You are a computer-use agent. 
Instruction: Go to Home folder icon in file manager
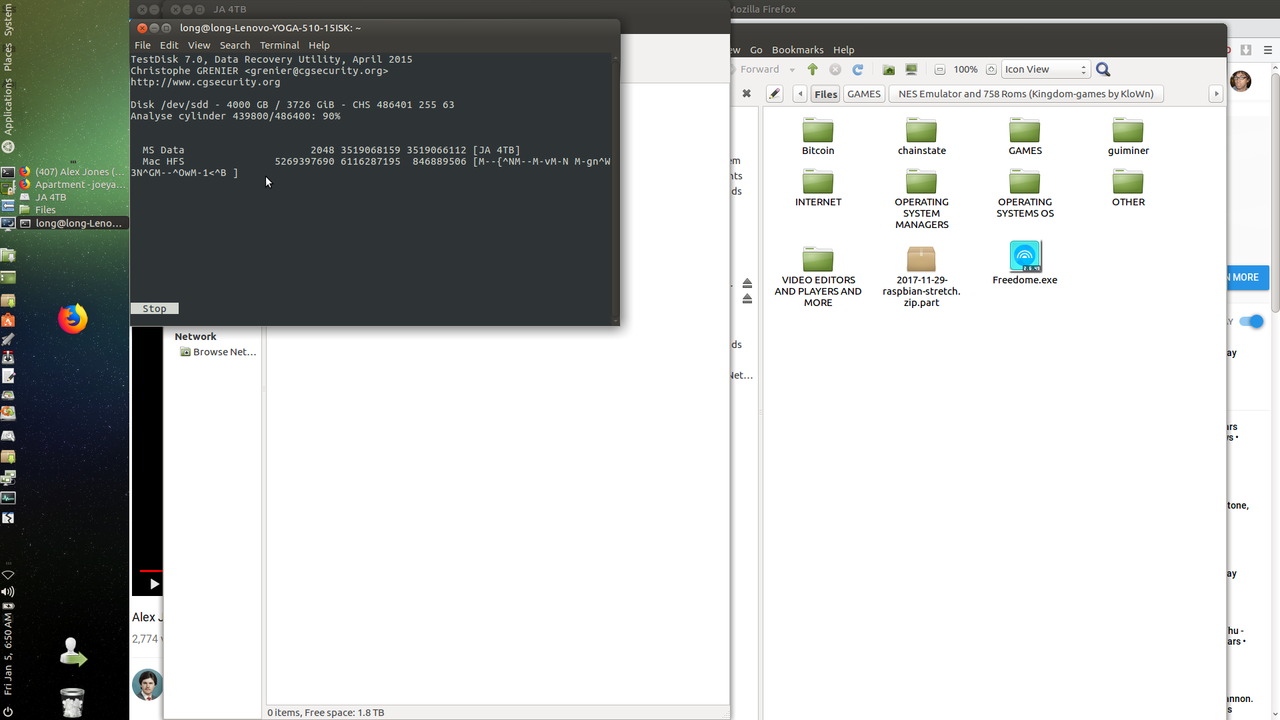[889, 70]
